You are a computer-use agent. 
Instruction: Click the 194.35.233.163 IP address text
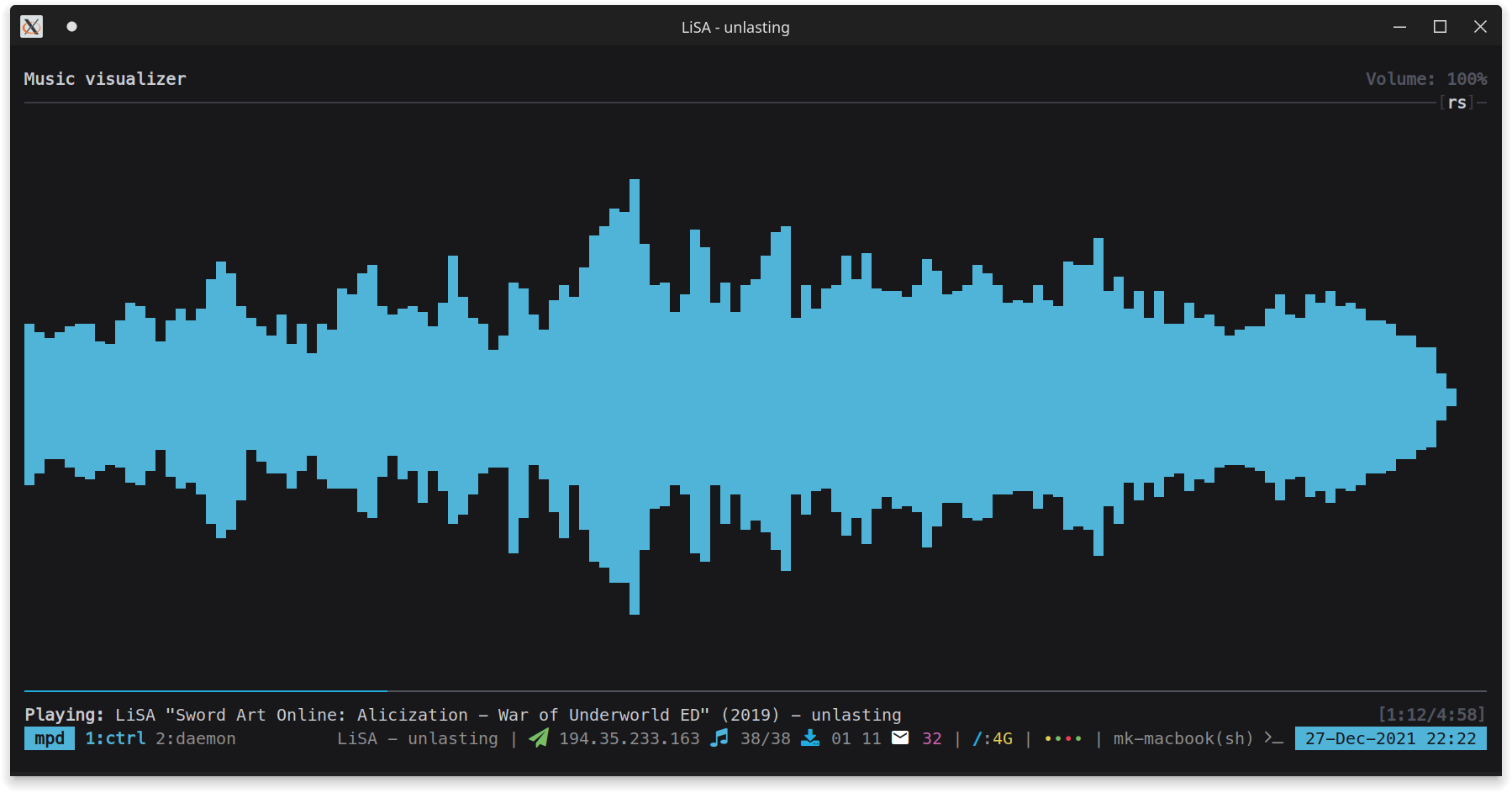click(x=629, y=738)
